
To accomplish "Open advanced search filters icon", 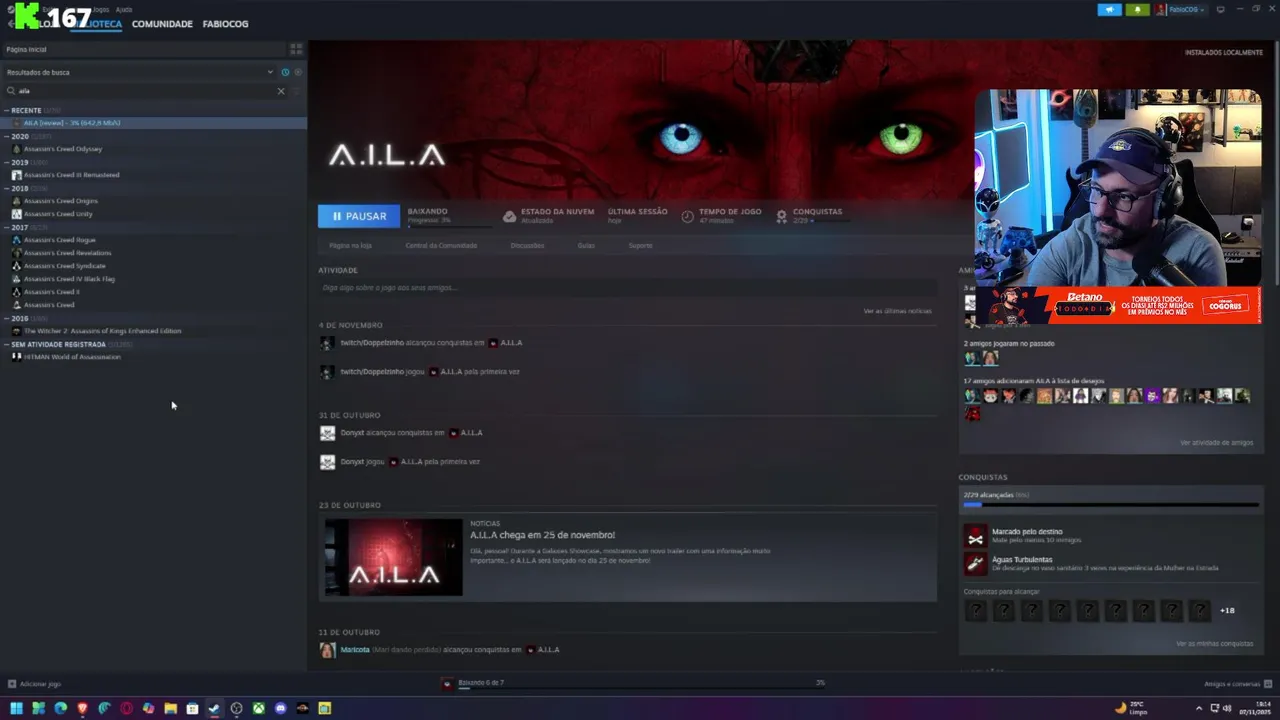I will click(297, 91).
